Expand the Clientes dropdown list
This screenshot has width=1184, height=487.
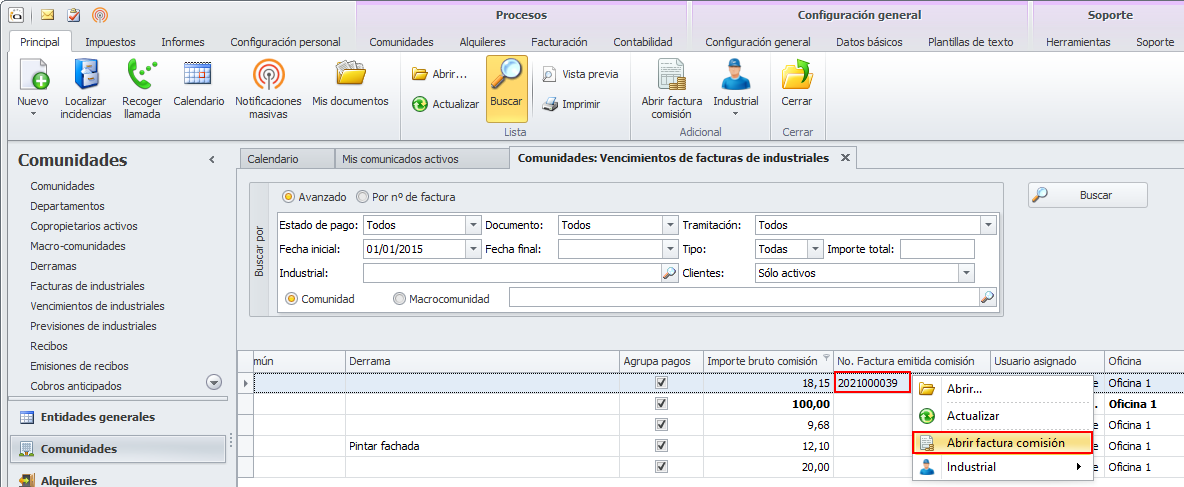[966, 273]
